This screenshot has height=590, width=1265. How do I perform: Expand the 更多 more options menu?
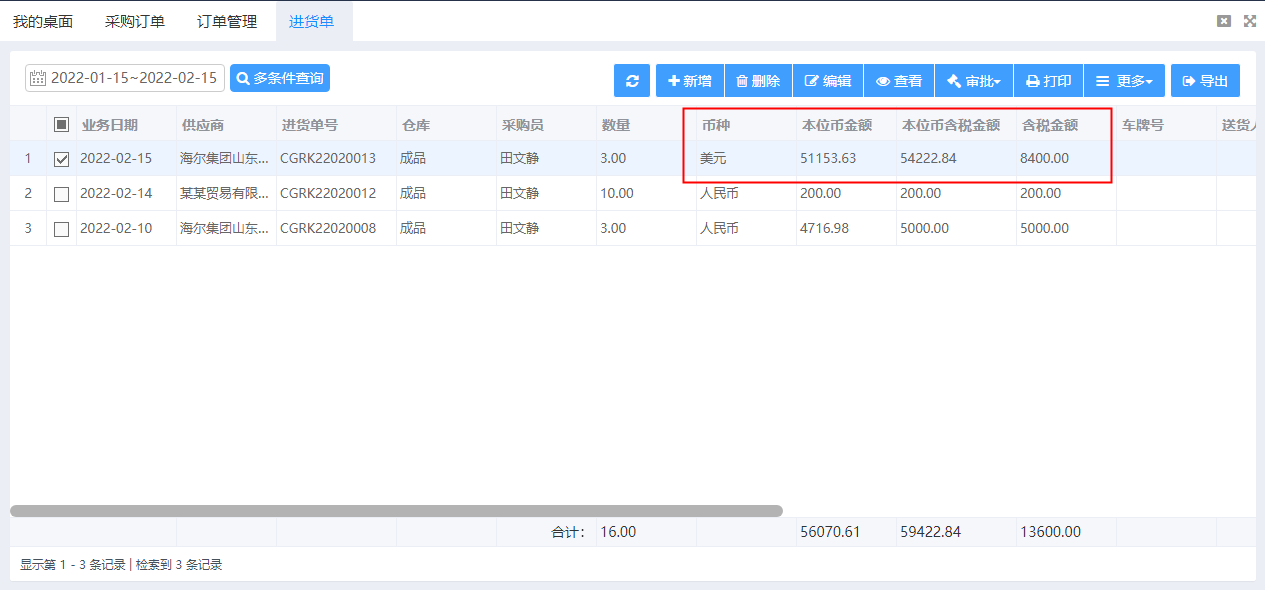(x=1124, y=81)
